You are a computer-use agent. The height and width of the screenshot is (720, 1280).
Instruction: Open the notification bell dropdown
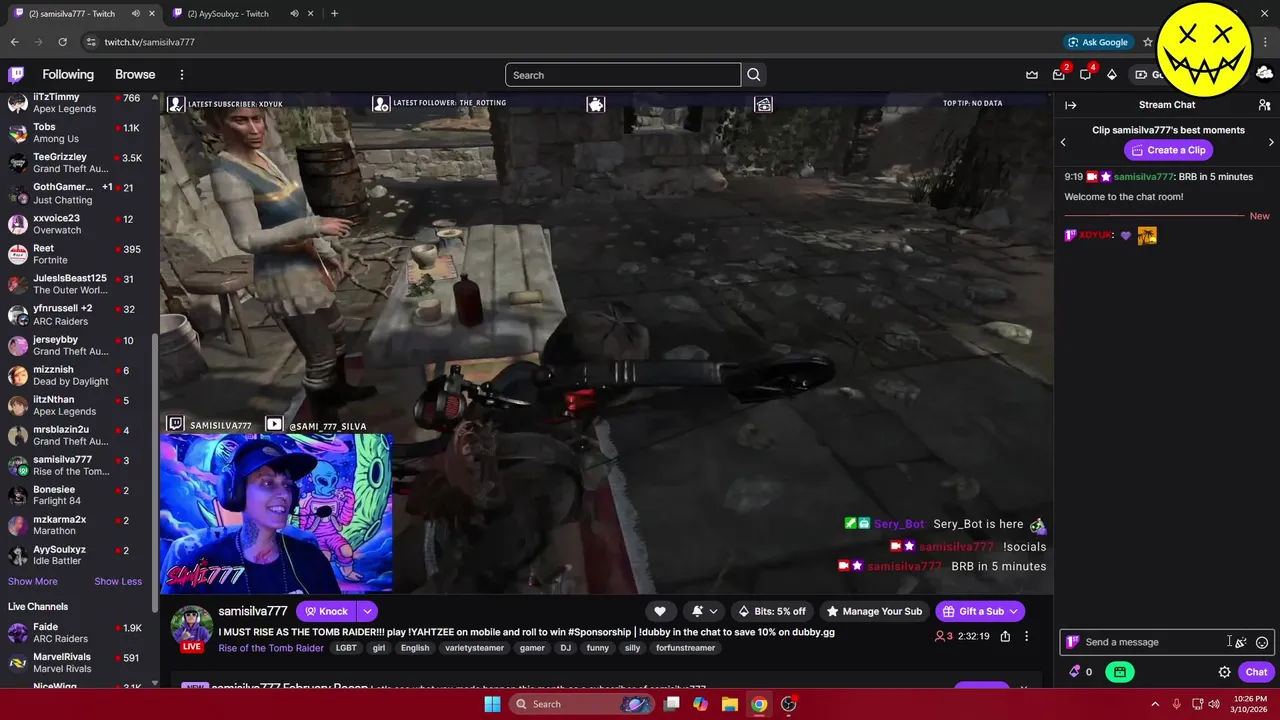click(x=704, y=611)
